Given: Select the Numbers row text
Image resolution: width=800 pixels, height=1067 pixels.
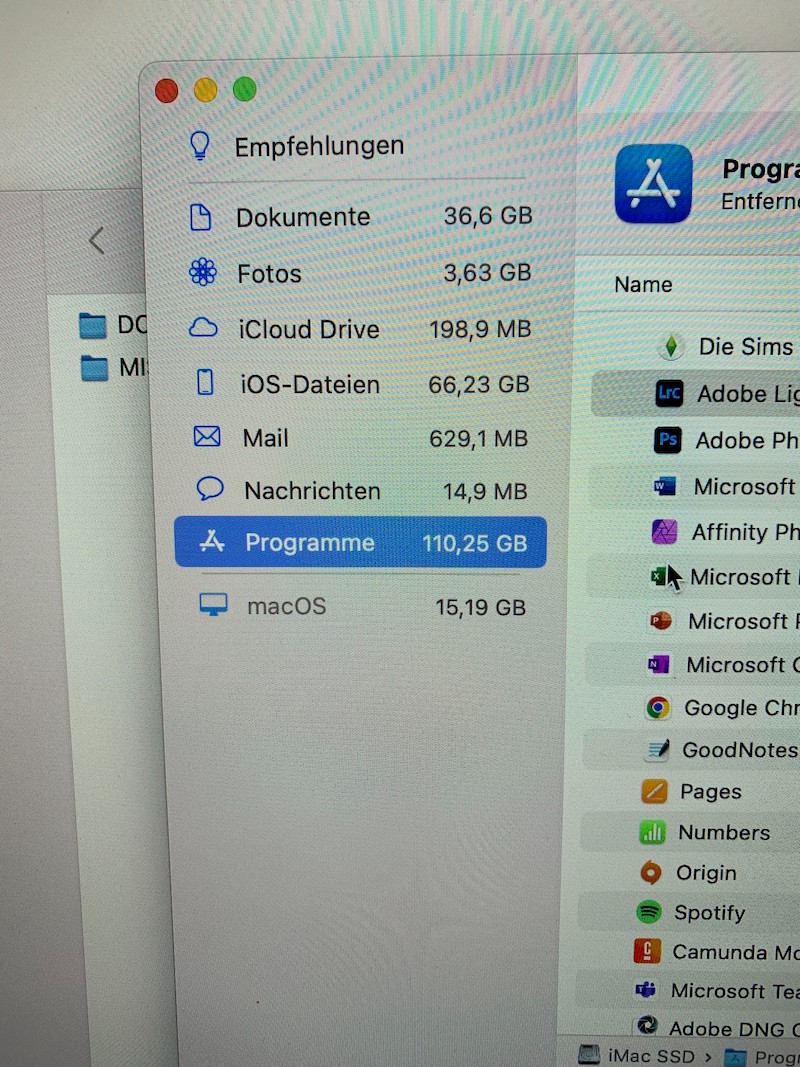Looking at the screenshot, I should pyautogui.click(x=724, y=833).
